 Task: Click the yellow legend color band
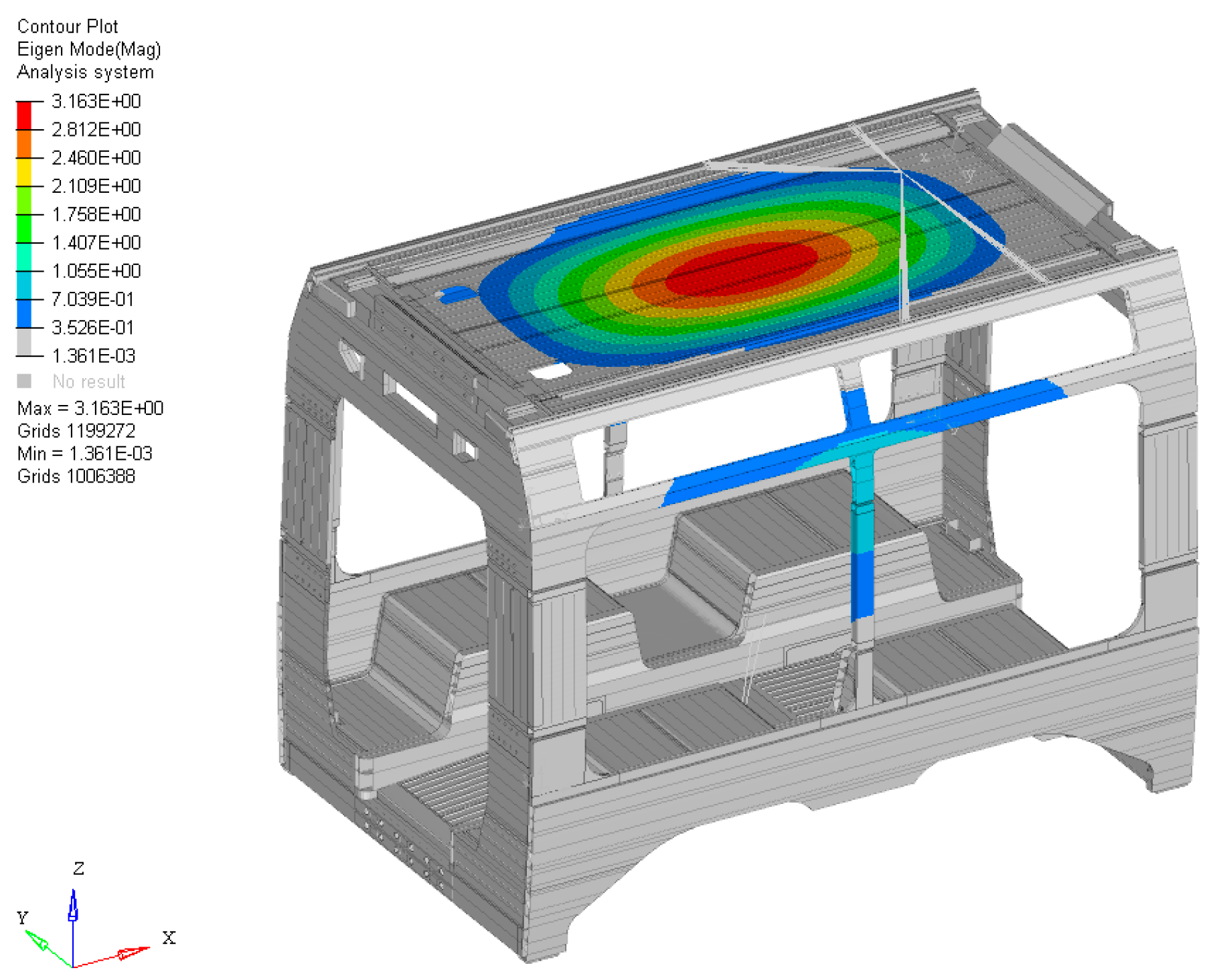(24, 172)
